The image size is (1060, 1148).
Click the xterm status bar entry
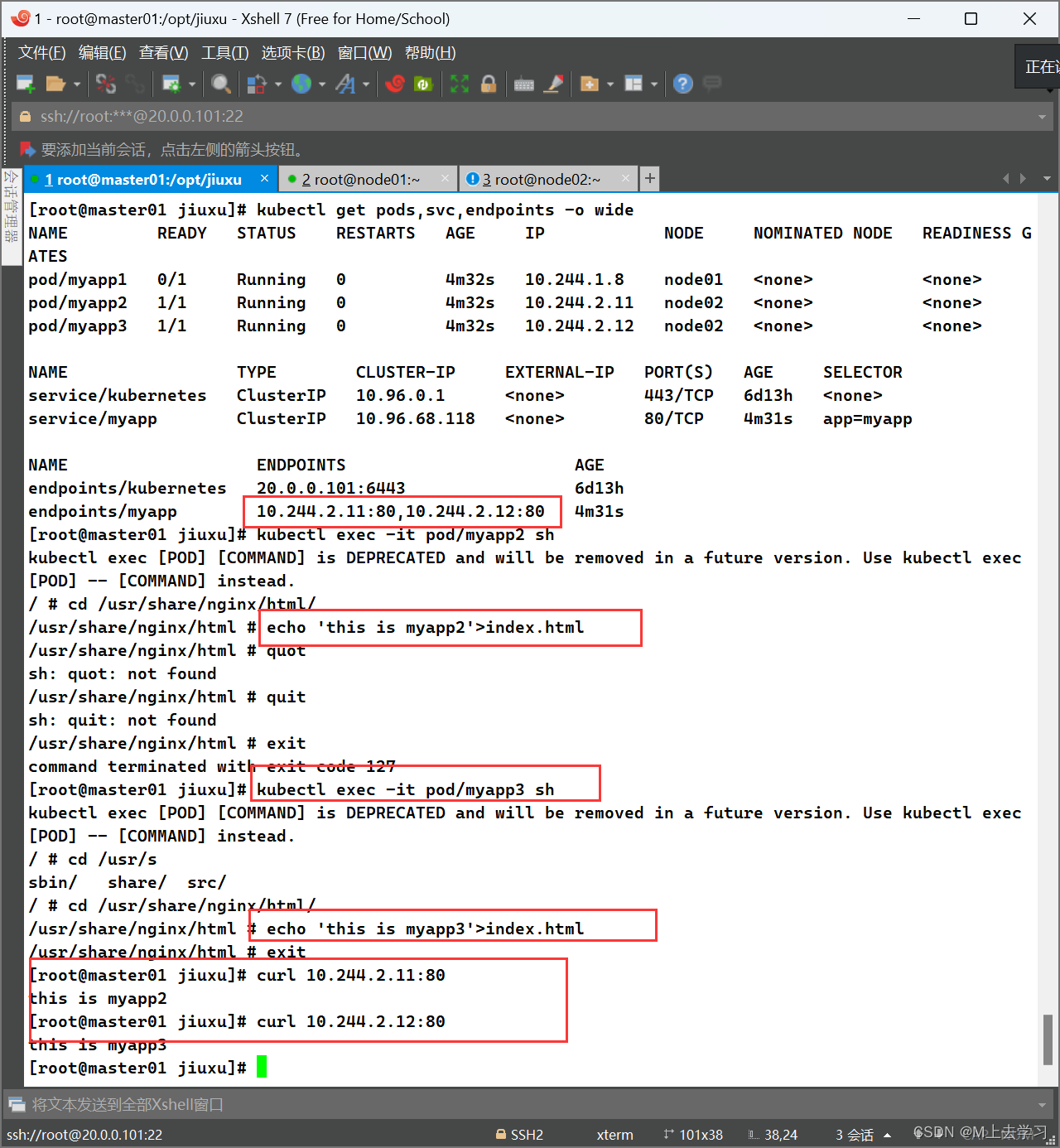coord(614,1135)
